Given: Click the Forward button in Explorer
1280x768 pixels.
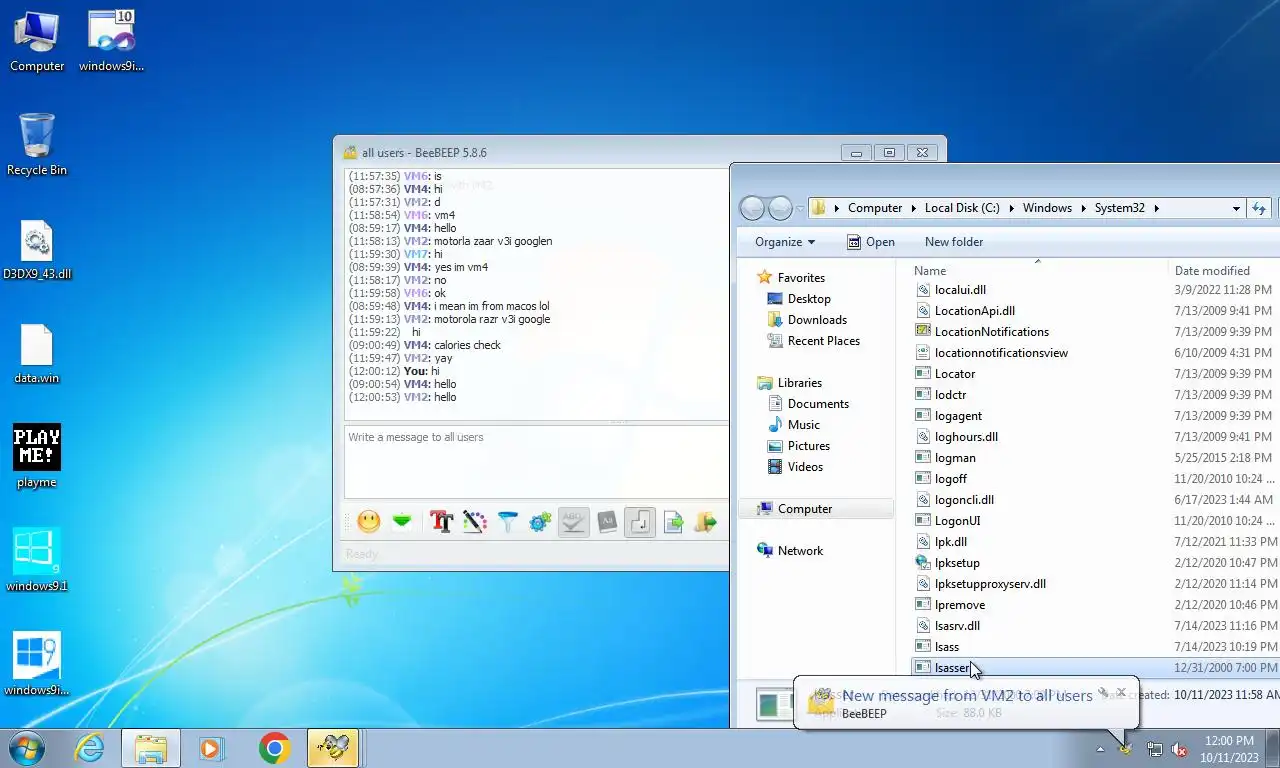Looking at the screenshot, I should point(780,208).
